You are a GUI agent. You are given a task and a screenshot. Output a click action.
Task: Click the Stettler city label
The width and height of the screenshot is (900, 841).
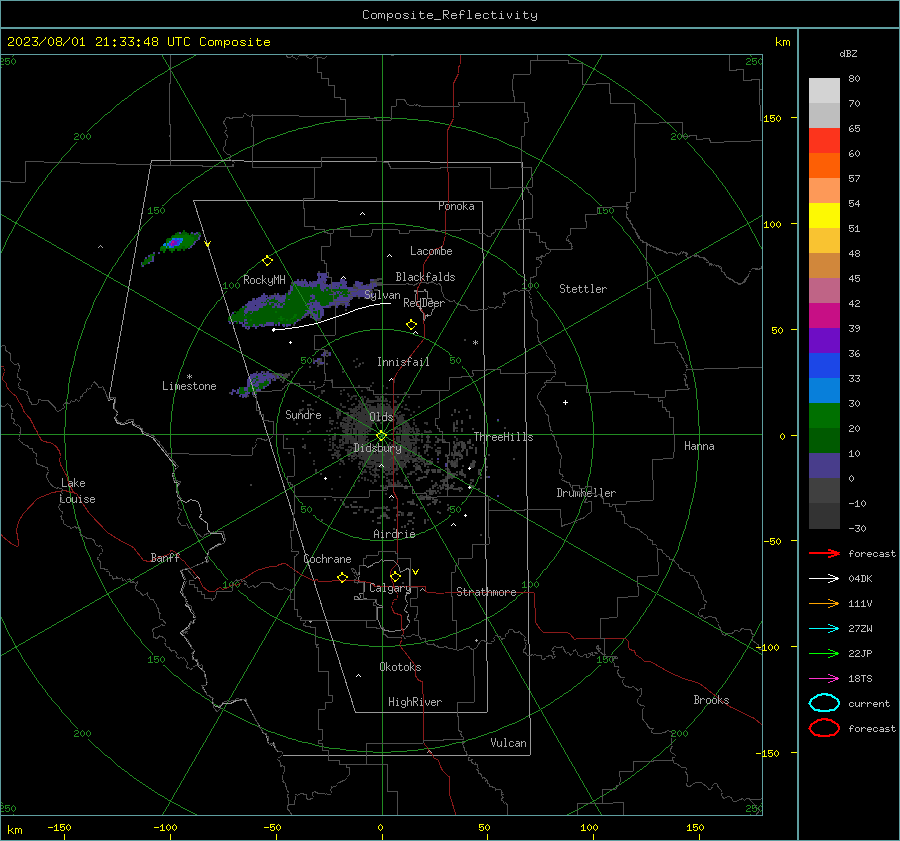pyautogui.click(x=583, y=289)
